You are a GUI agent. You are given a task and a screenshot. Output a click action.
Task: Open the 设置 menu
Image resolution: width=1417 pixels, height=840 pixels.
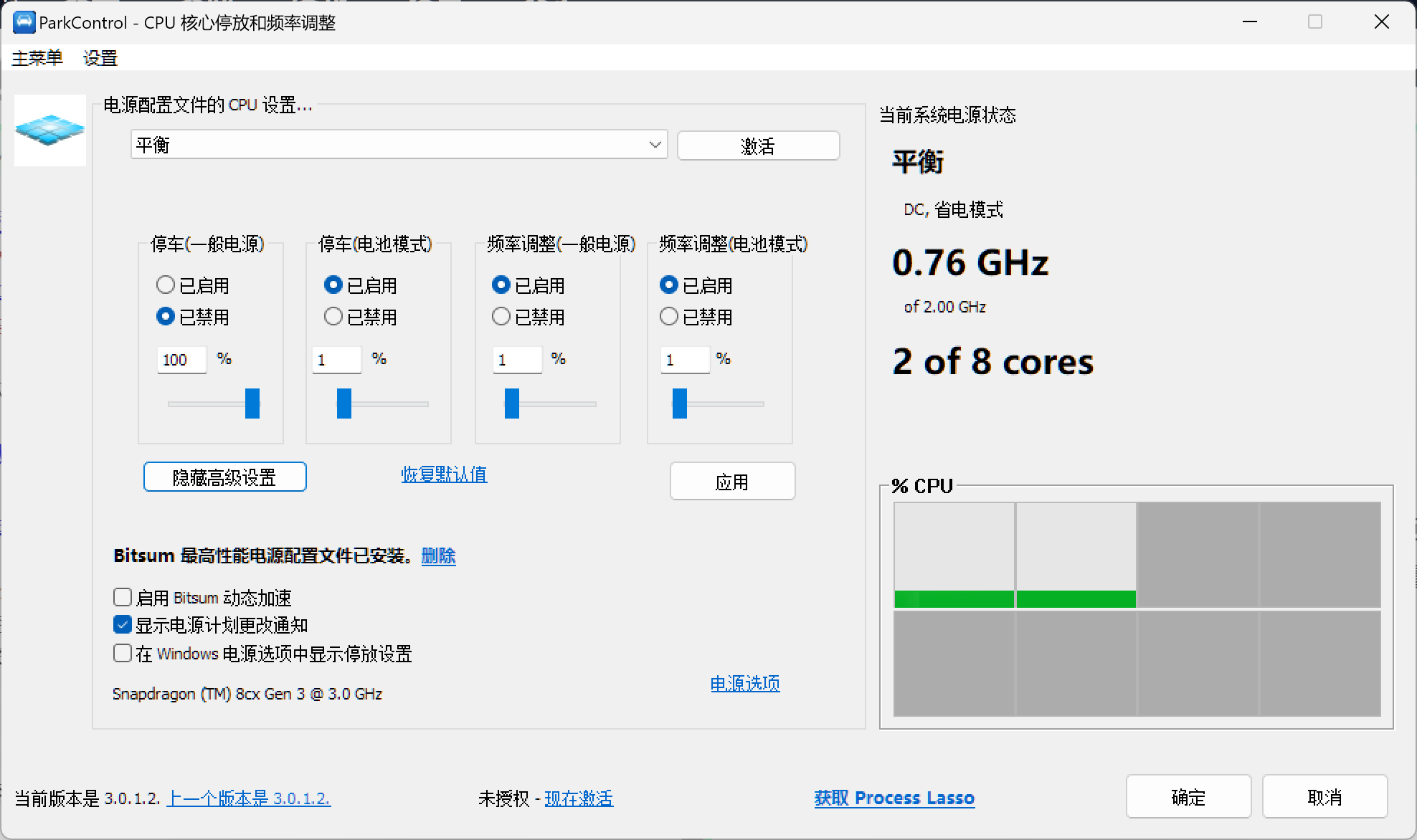pos(100,58)
